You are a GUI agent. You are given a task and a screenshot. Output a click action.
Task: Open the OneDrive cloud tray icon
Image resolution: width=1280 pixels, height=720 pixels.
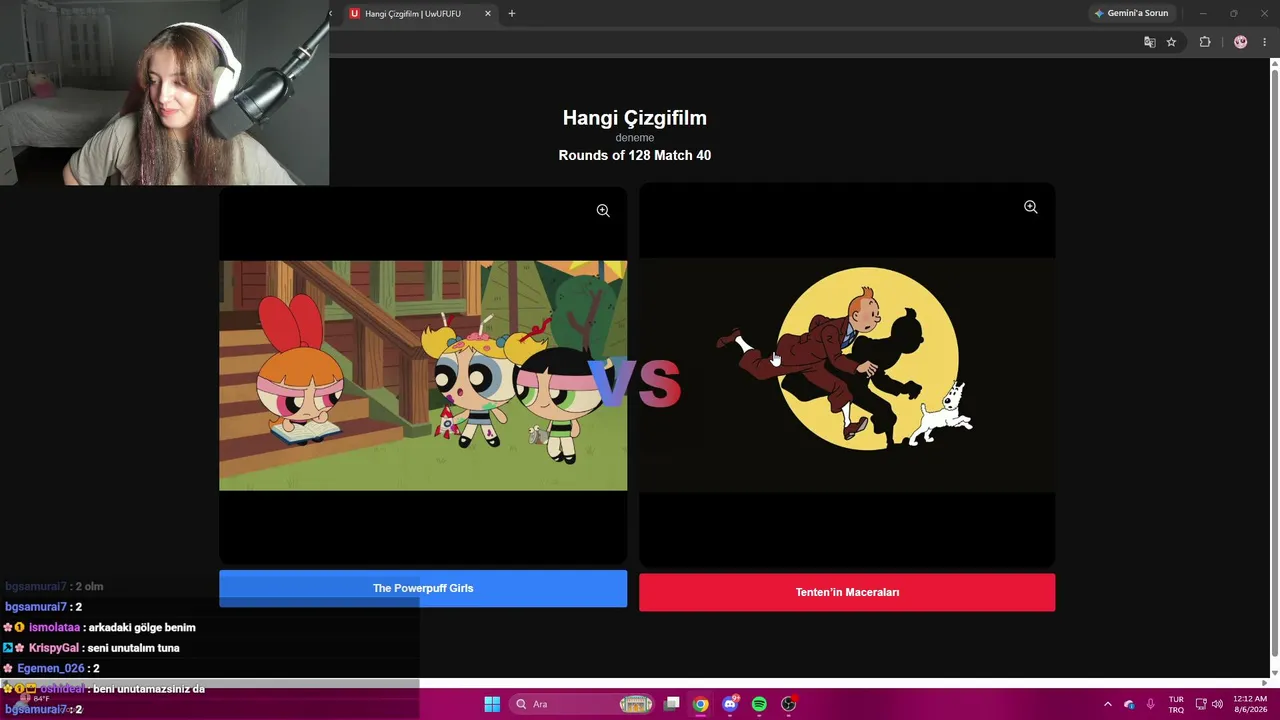tap(1129, 704)
